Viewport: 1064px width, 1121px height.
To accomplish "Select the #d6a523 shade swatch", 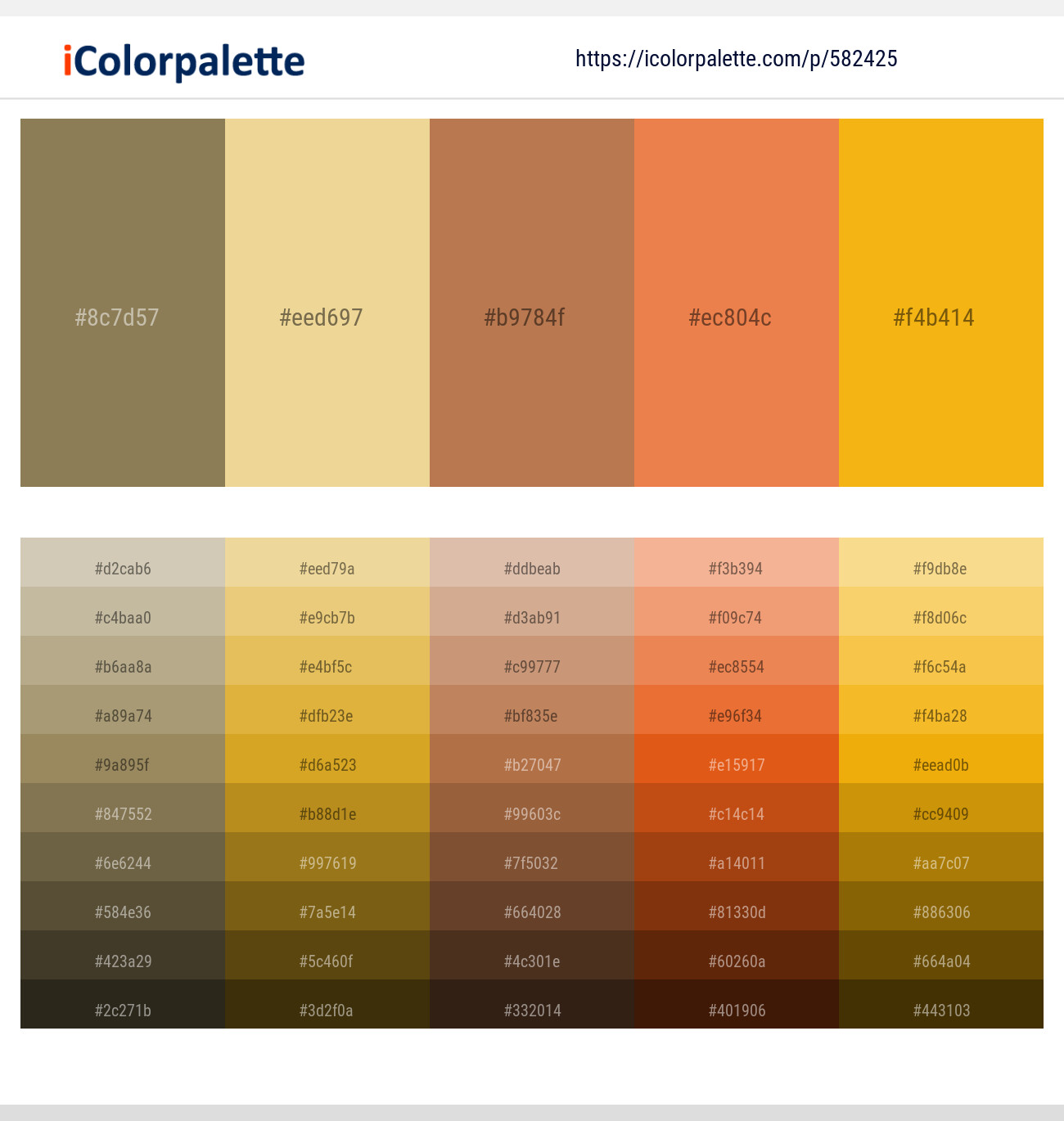I will click(327, 764).
